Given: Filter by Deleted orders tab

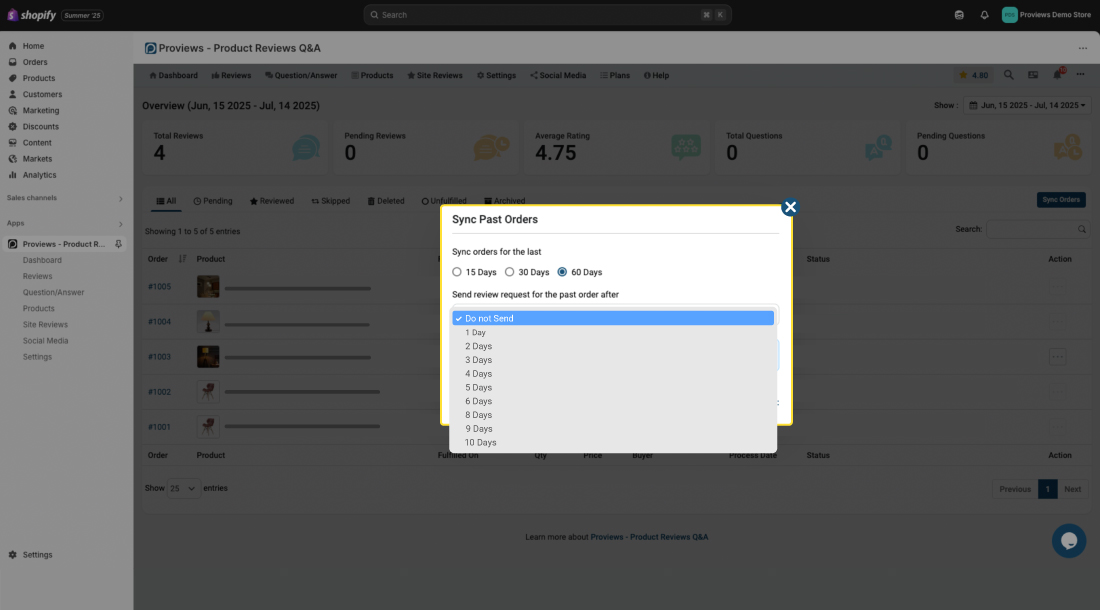Looking at the screenshot, I should click(386, 201).
